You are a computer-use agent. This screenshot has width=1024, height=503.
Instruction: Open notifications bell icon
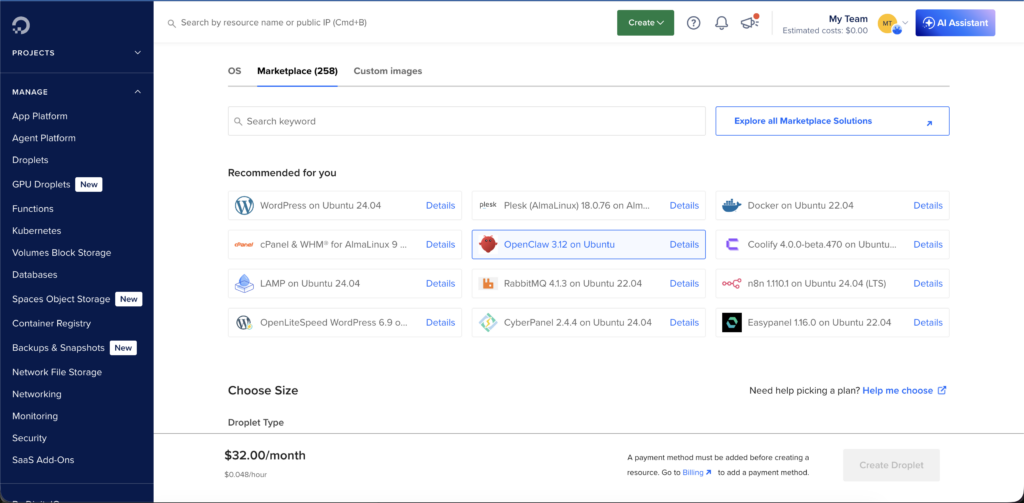click(x=721, y=23)
